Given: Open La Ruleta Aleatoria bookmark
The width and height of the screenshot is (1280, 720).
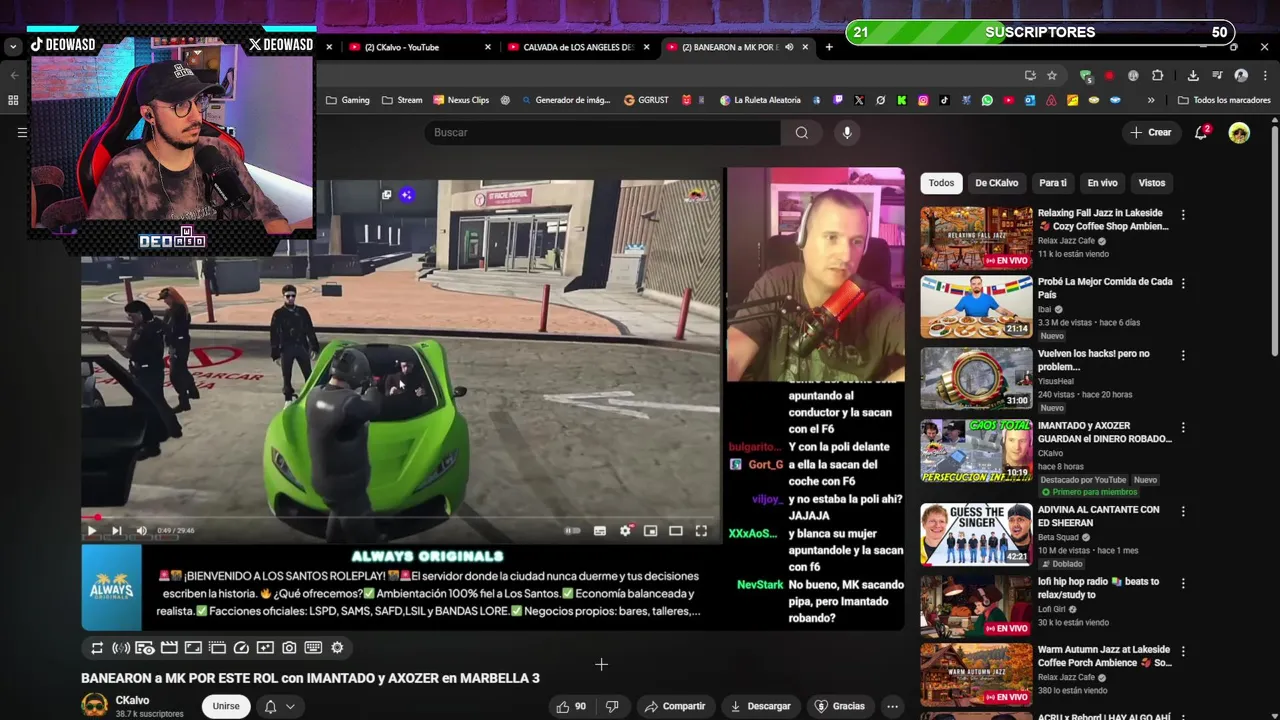Looking at the screenshot, I should 760,100.
